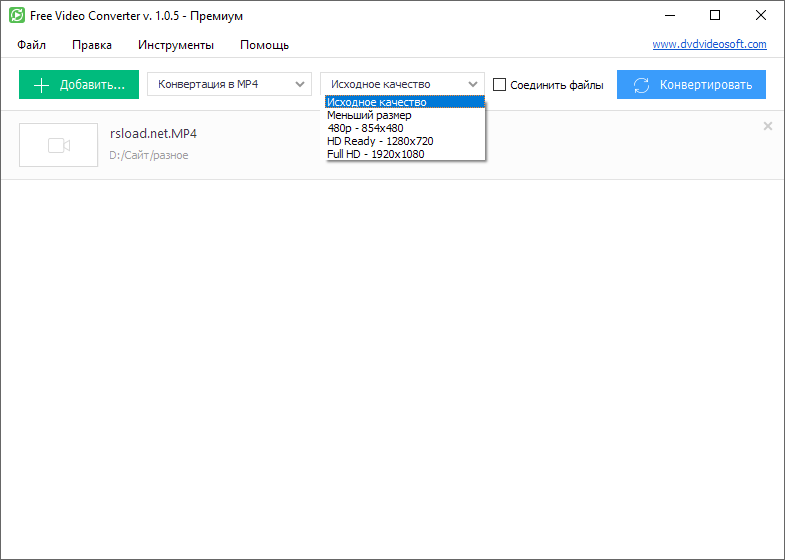
Task: Enable the Соединить файлы checkbox
Action: click(x=500, y=85)
